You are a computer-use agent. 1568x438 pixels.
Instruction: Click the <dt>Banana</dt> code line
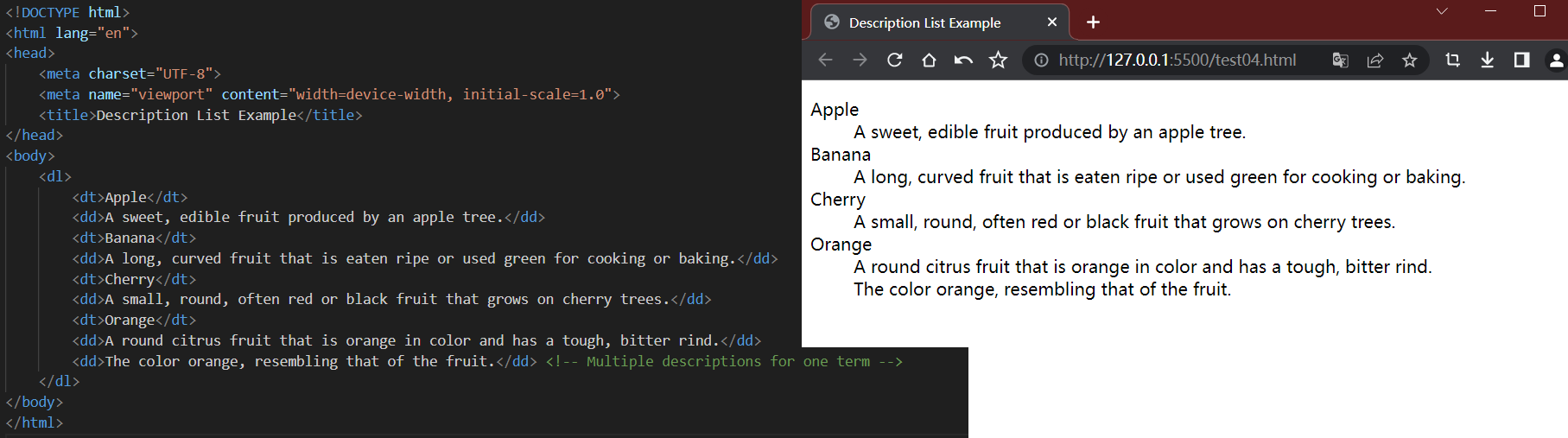click(x=134, y=238)
